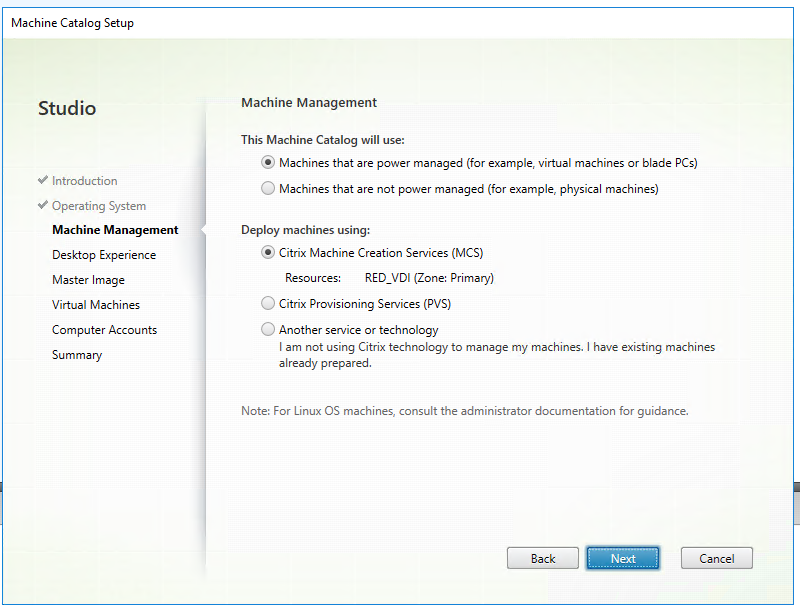Open the Desktop Experience step
This screenshot has height=611, width=800.
click(104, 254)
